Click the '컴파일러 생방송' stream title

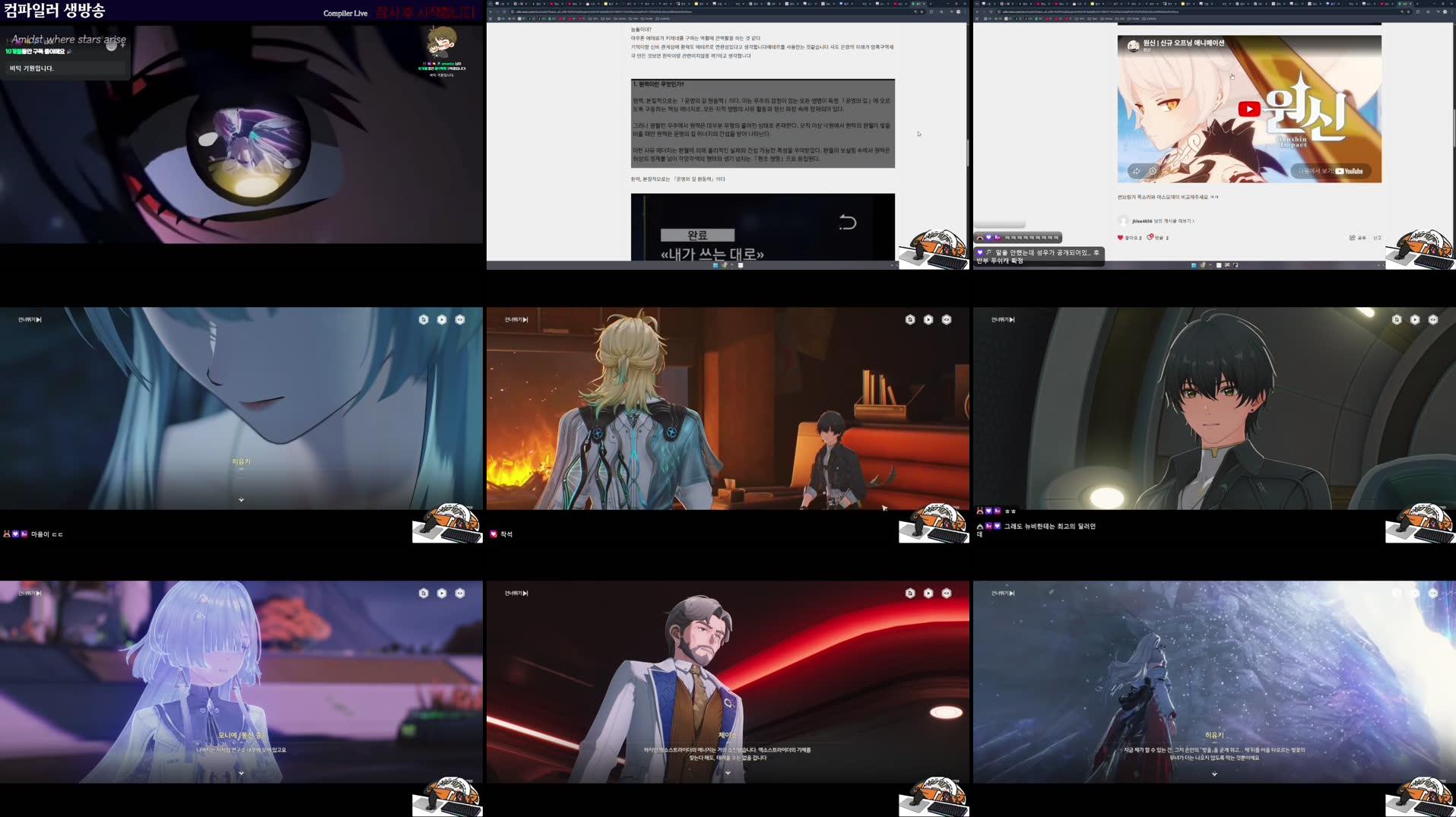tap(55, 11)
